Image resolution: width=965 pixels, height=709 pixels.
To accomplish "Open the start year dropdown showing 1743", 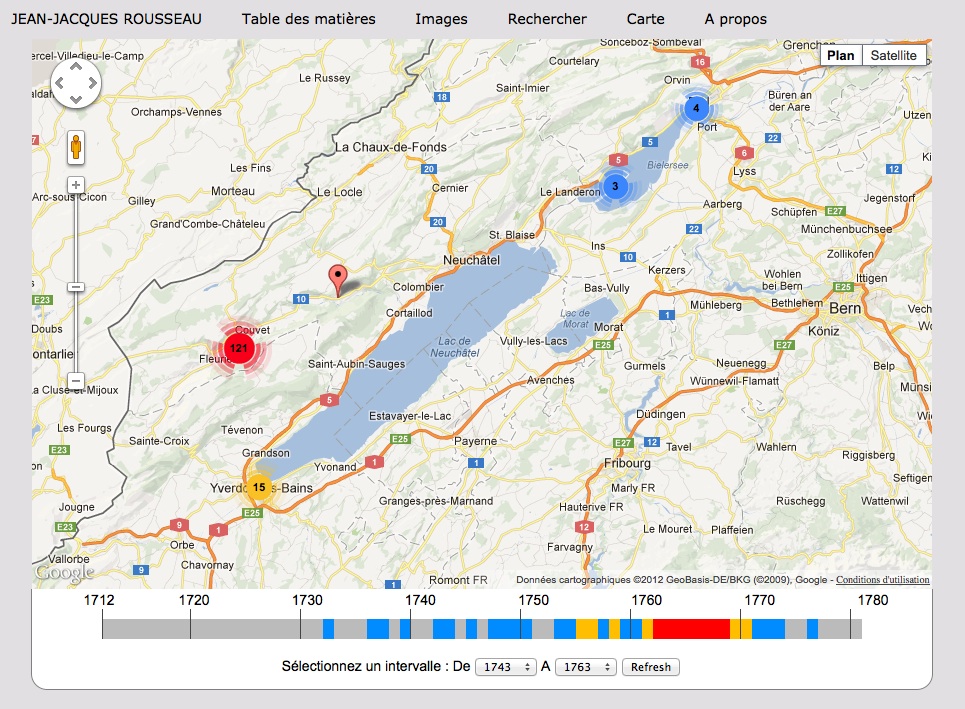I will 506,667.
